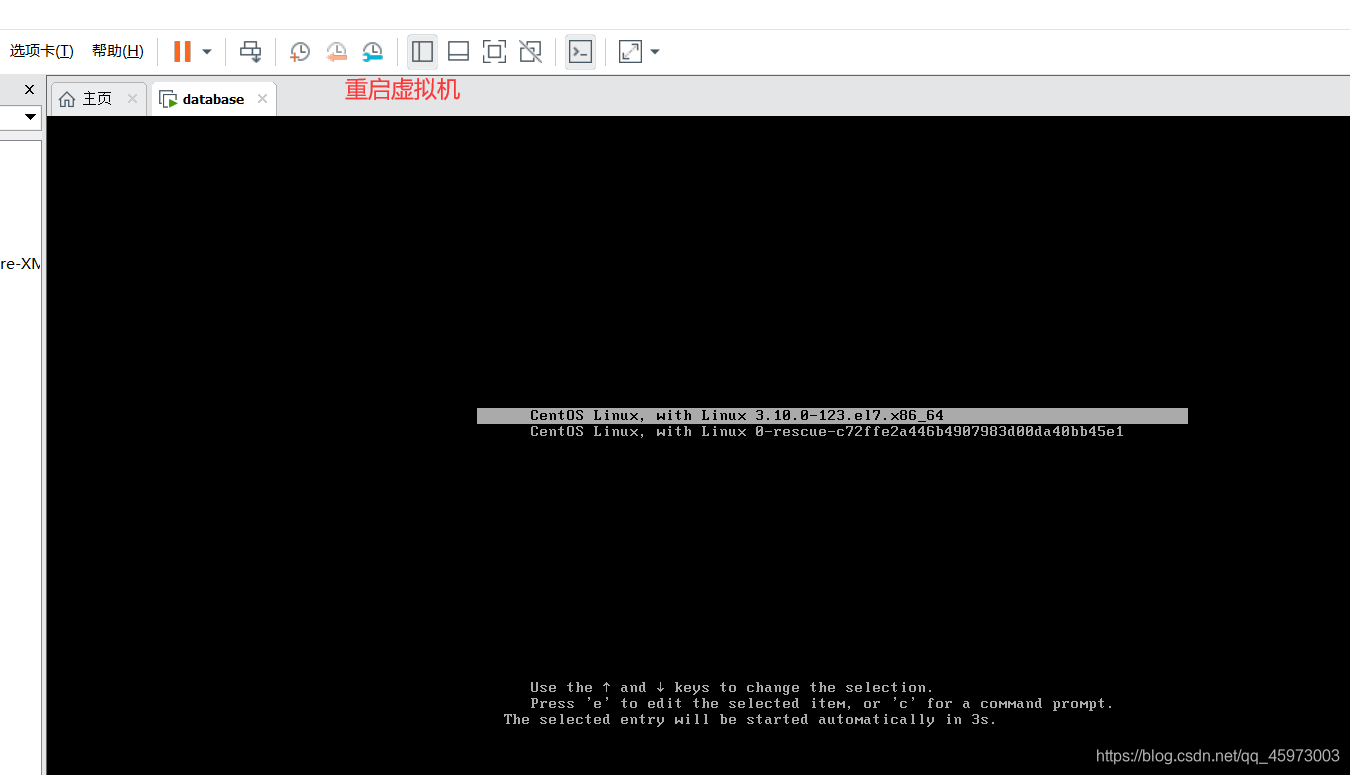Close the database tab

click(x=262, y=99)
